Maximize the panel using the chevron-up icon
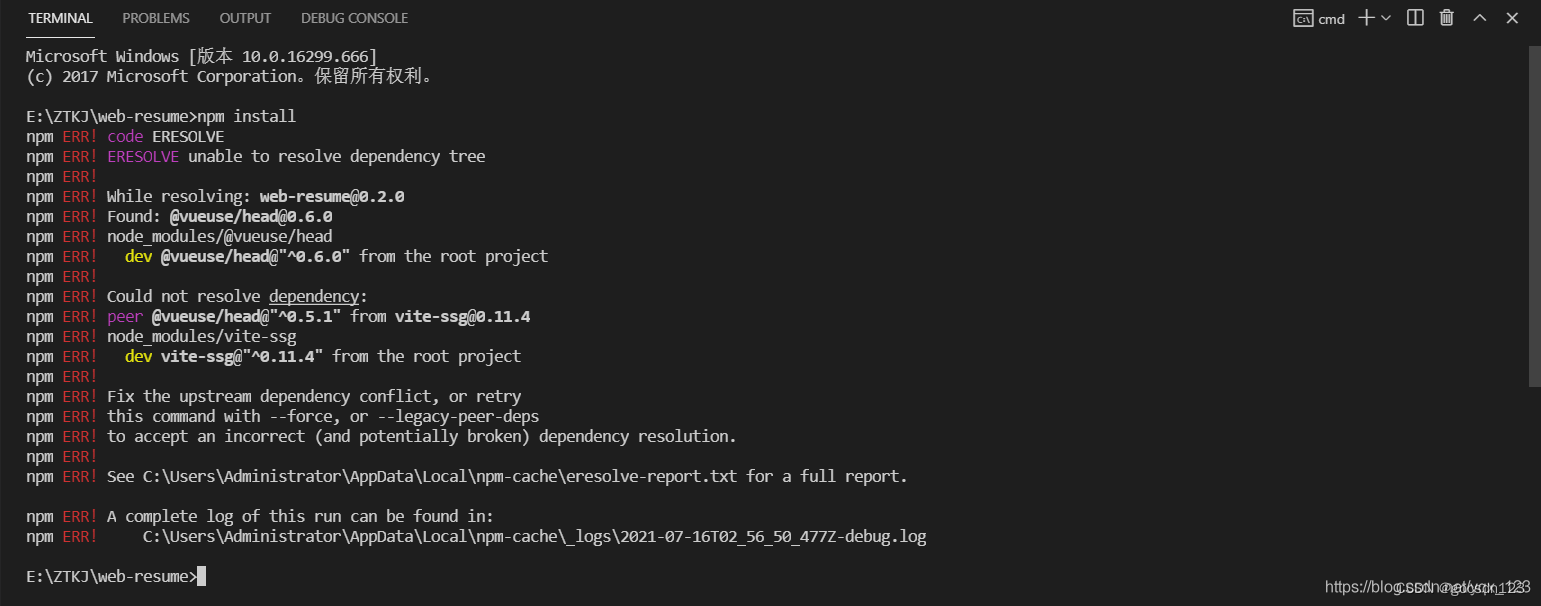Viewport: 1541px width, 606px height. [x=1478, y=17]
